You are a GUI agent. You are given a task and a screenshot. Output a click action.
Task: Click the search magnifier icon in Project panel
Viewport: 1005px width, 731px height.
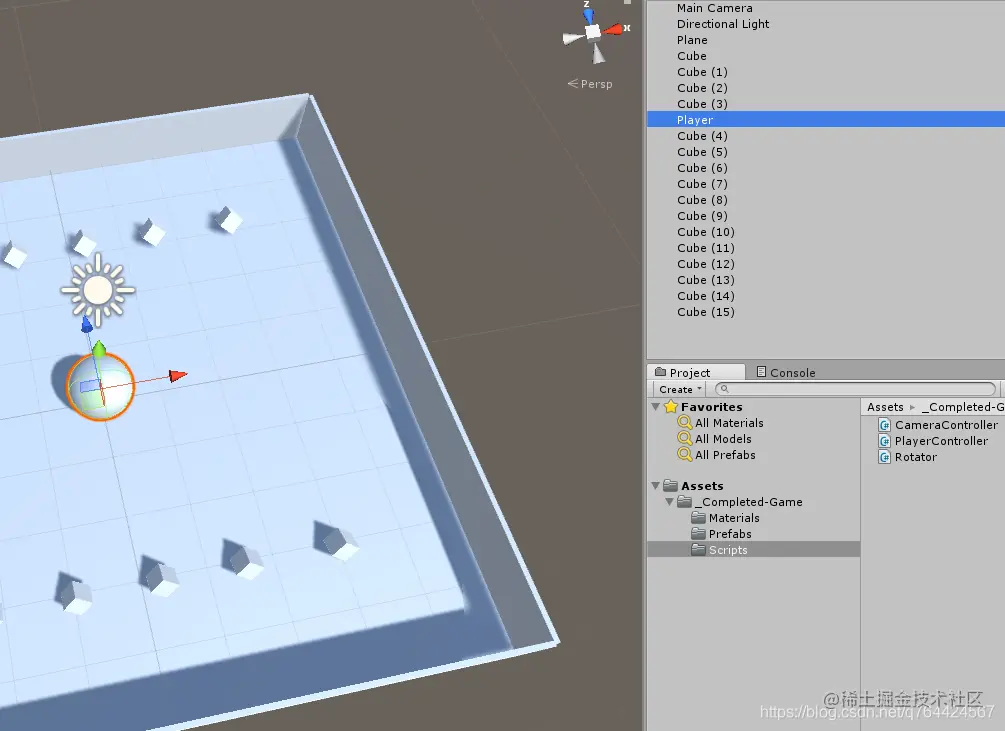coord(724,389)
